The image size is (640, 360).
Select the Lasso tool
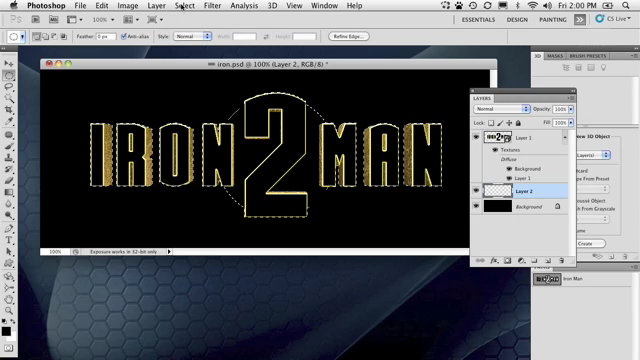pos(9,87)
